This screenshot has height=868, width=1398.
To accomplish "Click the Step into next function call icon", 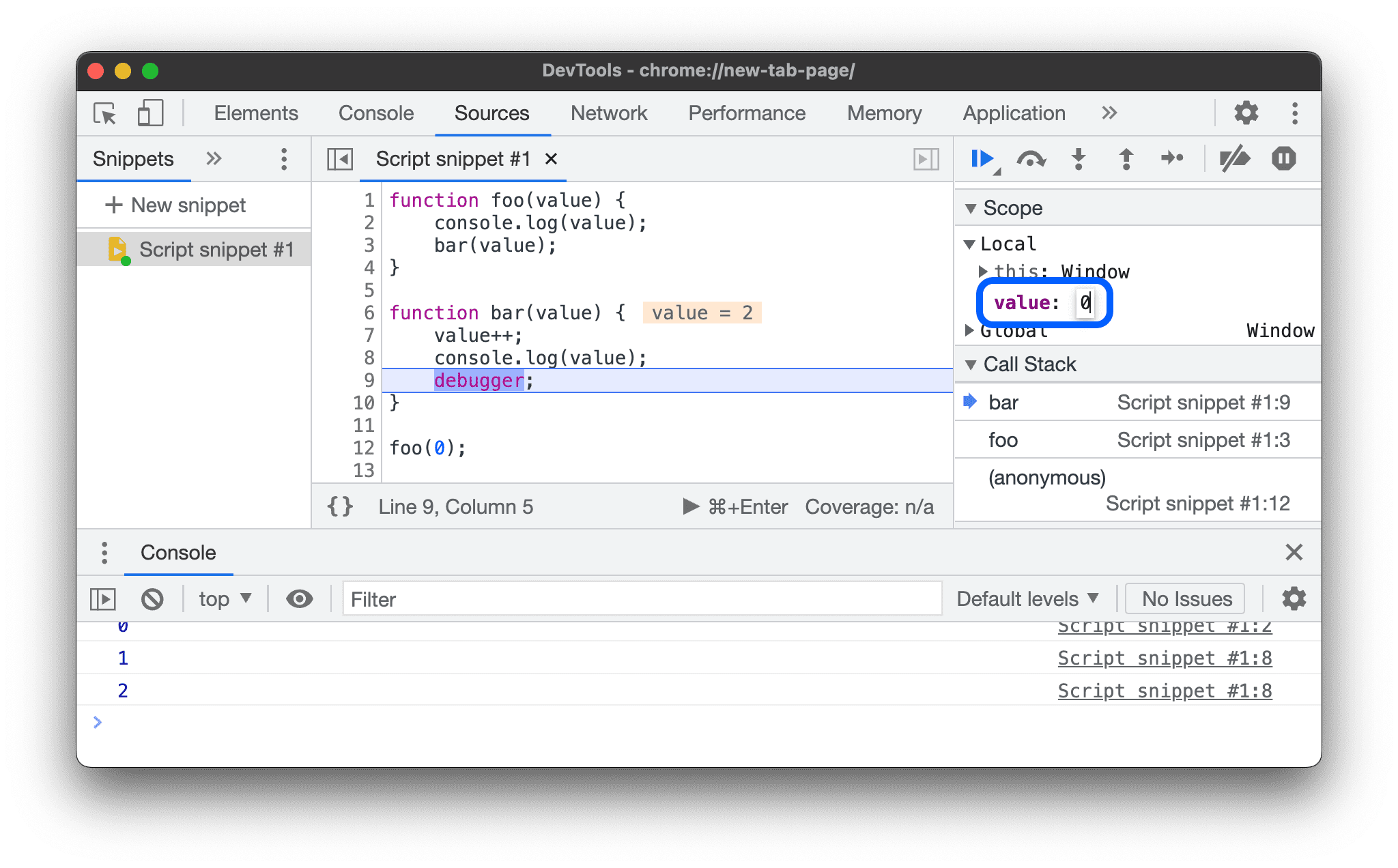I will point(1078,158).
